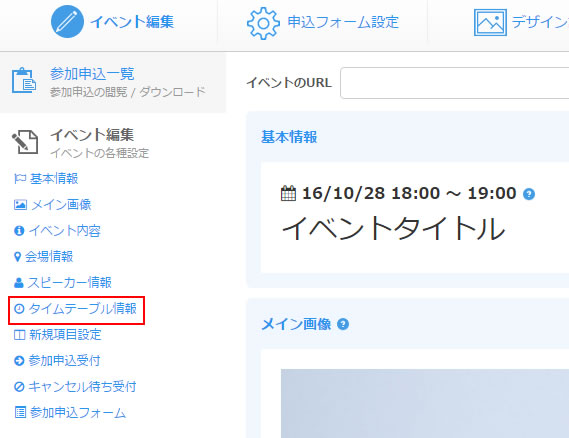The width and height of the screenshot is (569, 438).
Task: Click the clipboard icon beside 参加申込一覧
Action: (x=24, y=80)
